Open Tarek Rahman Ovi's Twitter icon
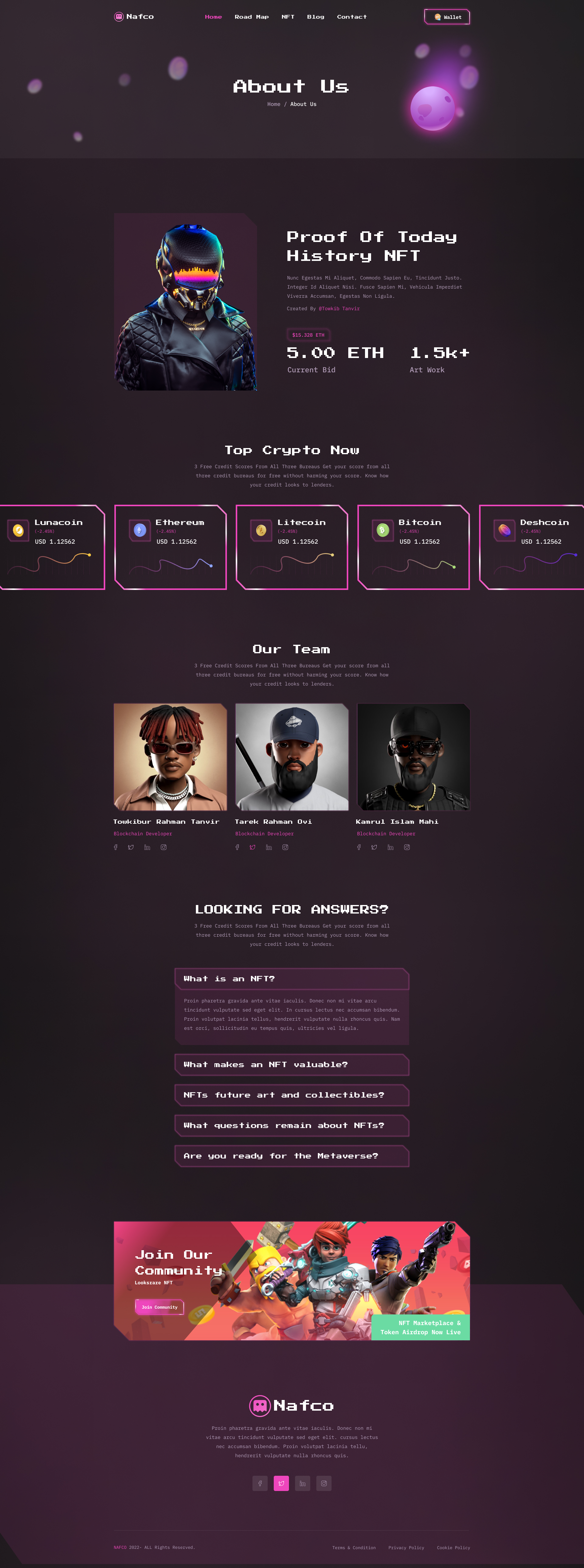Viewport: 584px width, 1568px height. point(252,847)
